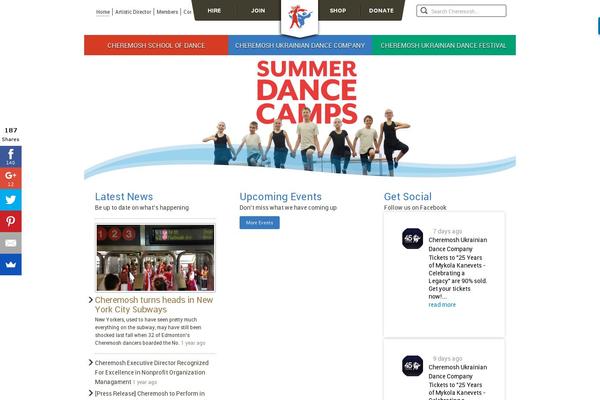Share page on Twitter sidebar icon
600x400 pixels.
coord(11,199)
